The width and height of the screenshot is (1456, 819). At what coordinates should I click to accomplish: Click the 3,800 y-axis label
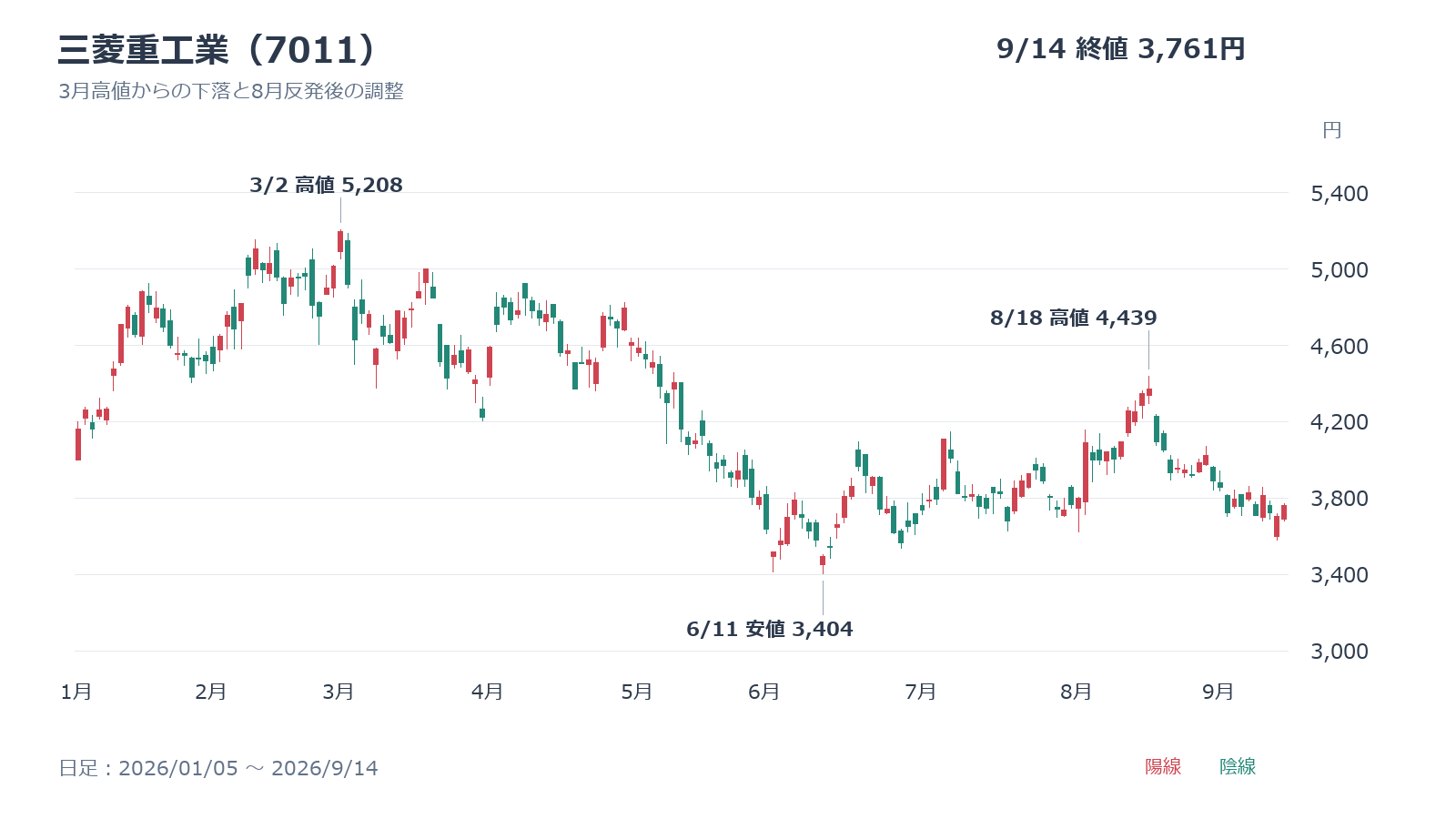point(1339,499)
